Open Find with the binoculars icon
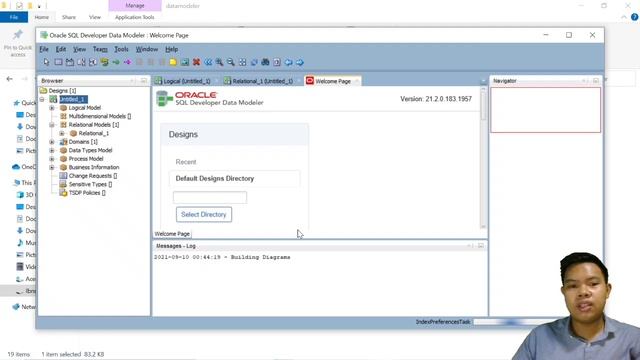This screenshot has width=640, height=360. [265, 62]
